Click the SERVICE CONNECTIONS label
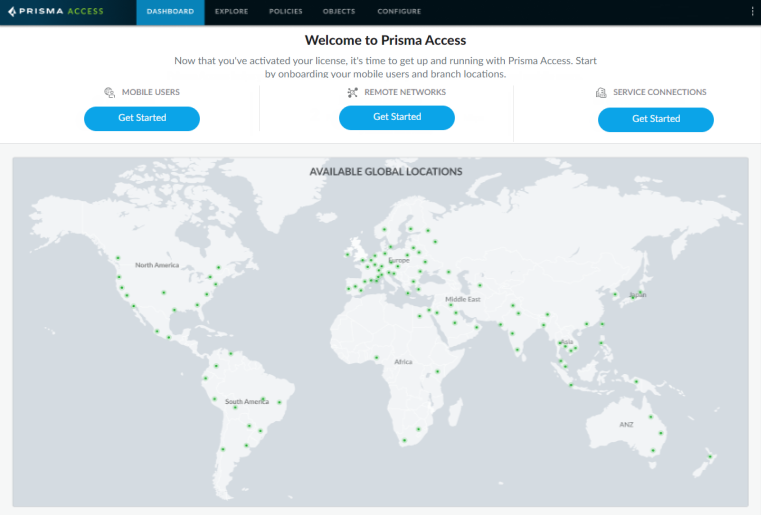 660,92
